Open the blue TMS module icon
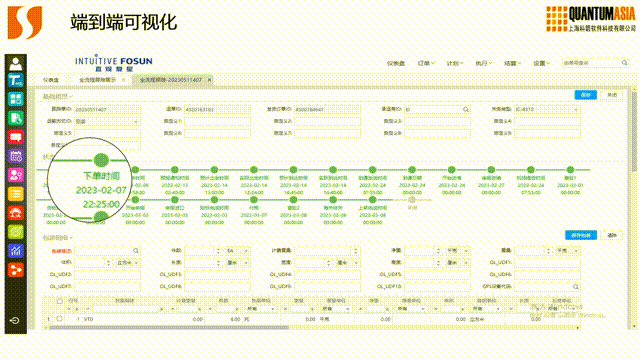Screen dimensions: 640x360 tap(16, 80)
